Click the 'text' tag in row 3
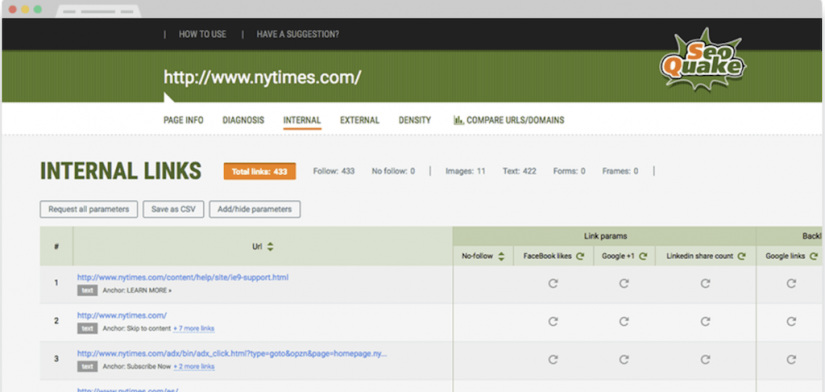The image size is (825, 392). (x=87, y=366)
